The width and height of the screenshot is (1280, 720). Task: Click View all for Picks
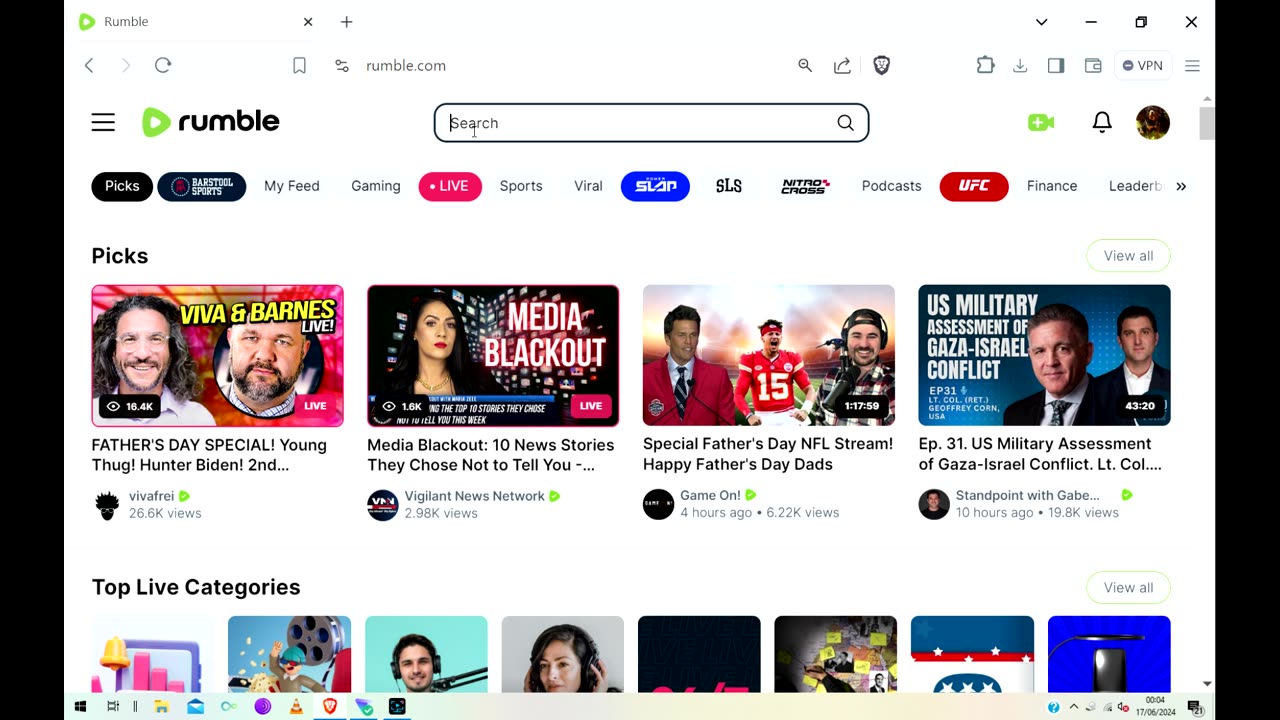(1128, 256)
